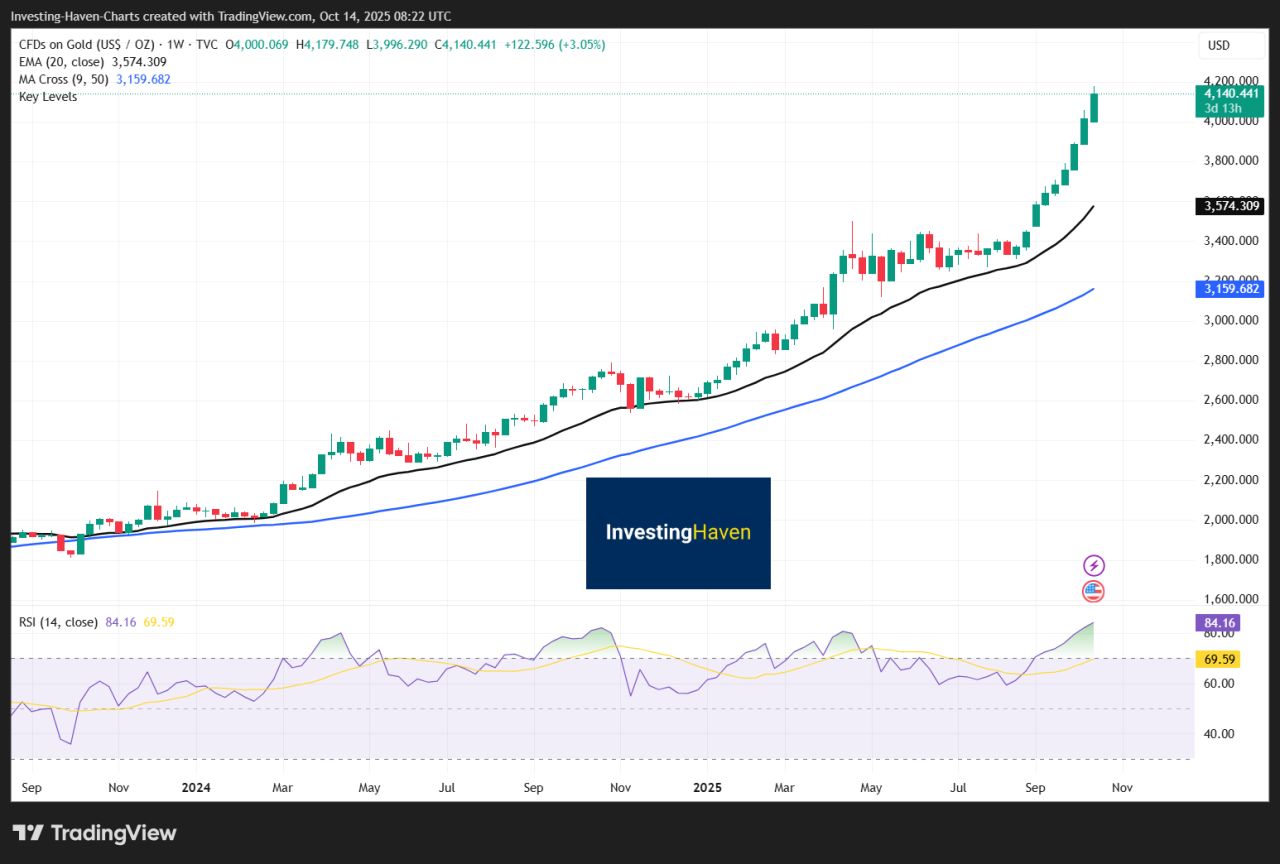Click the blue 3,159.682 MA price tag
1280x864 pixels.
[1229, 289]
